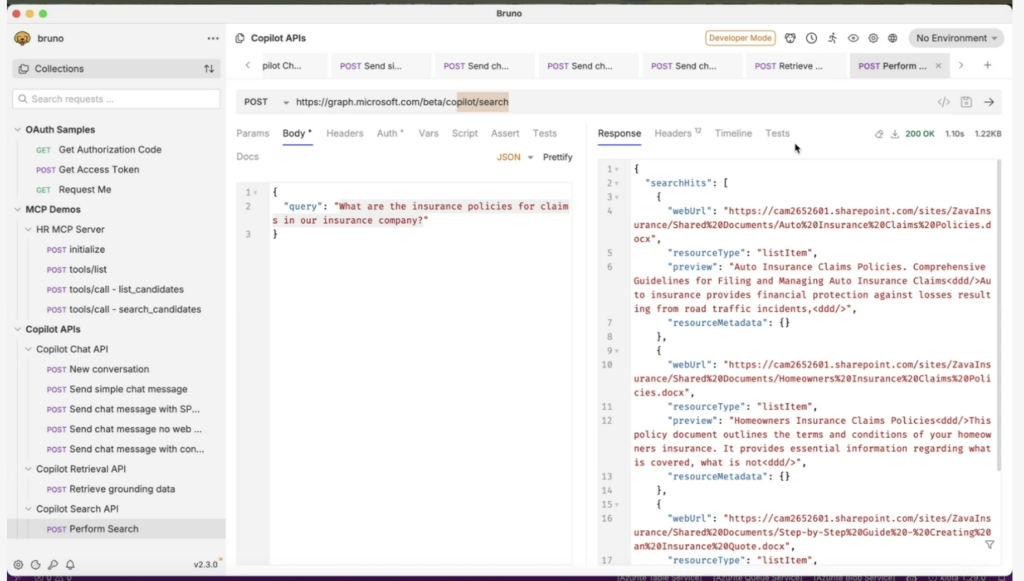The width and height of the screenshot is (1024, 581).
Task: Click the Prettify button
Action: (x=558, y=157)
